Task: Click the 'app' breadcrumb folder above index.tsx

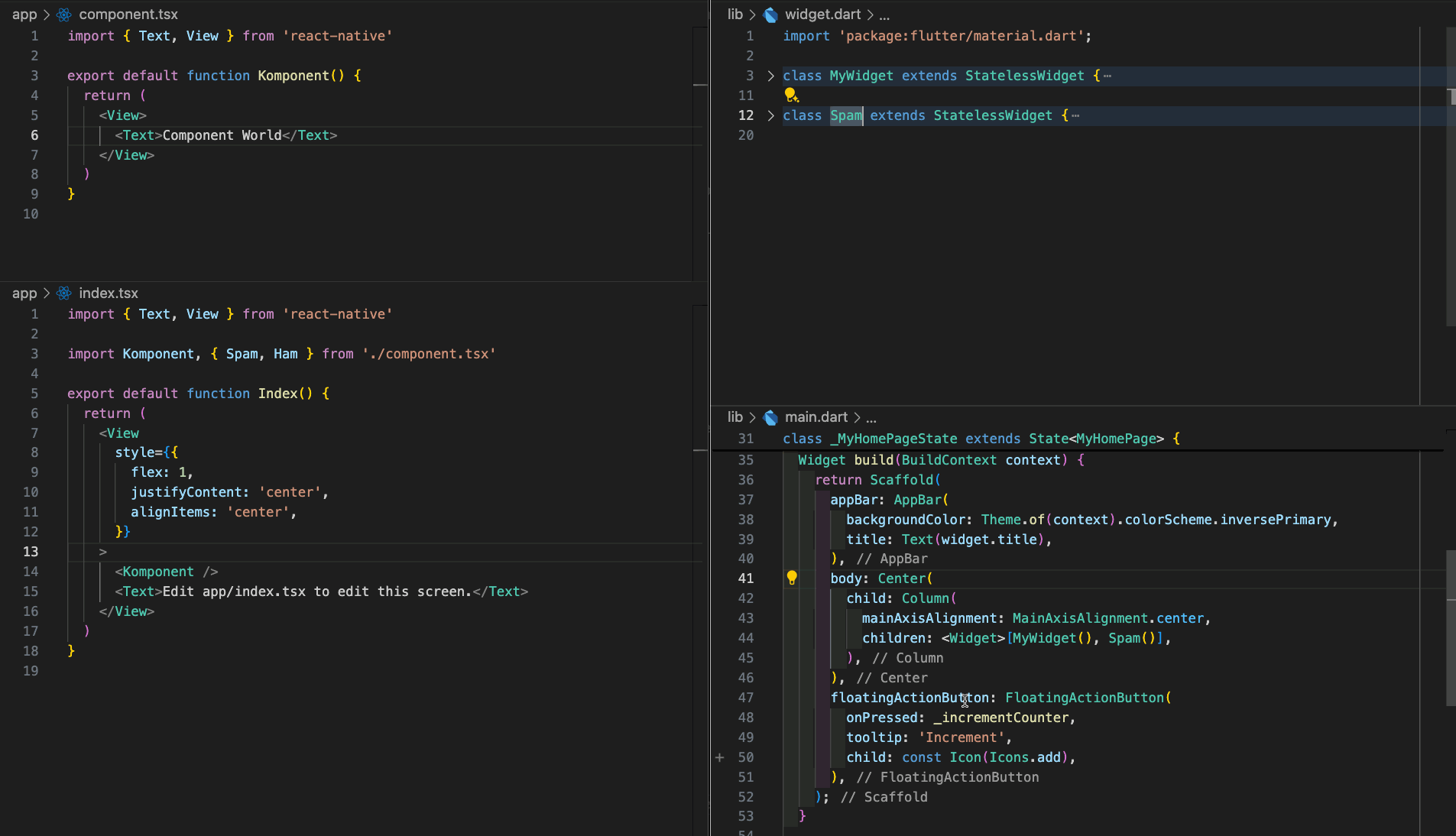Action: pos(24,293)
